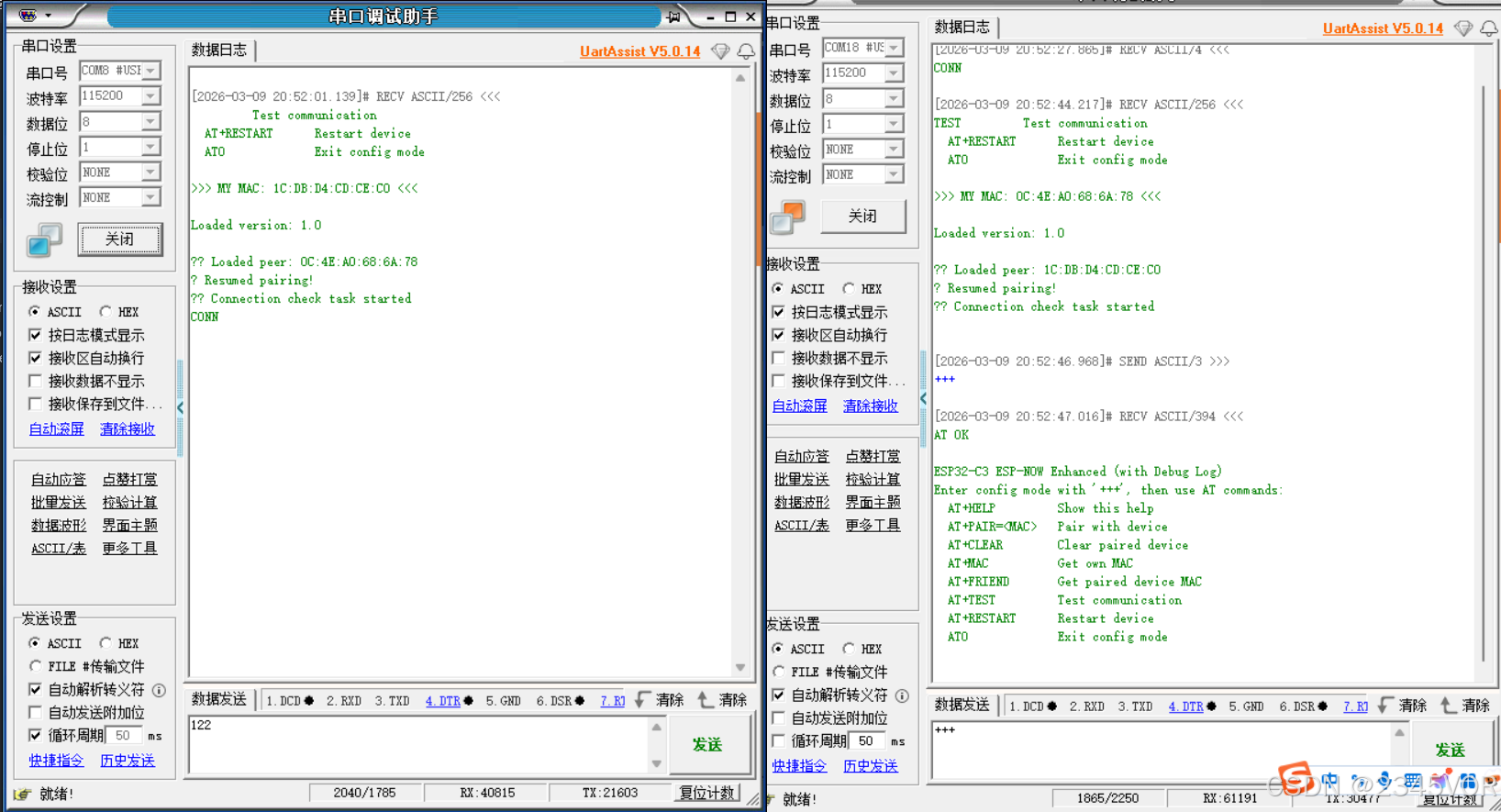This screenshot has width=1501, height=812.
Task: Click 复位计数 button in left status bar
Action: point(707,793)
